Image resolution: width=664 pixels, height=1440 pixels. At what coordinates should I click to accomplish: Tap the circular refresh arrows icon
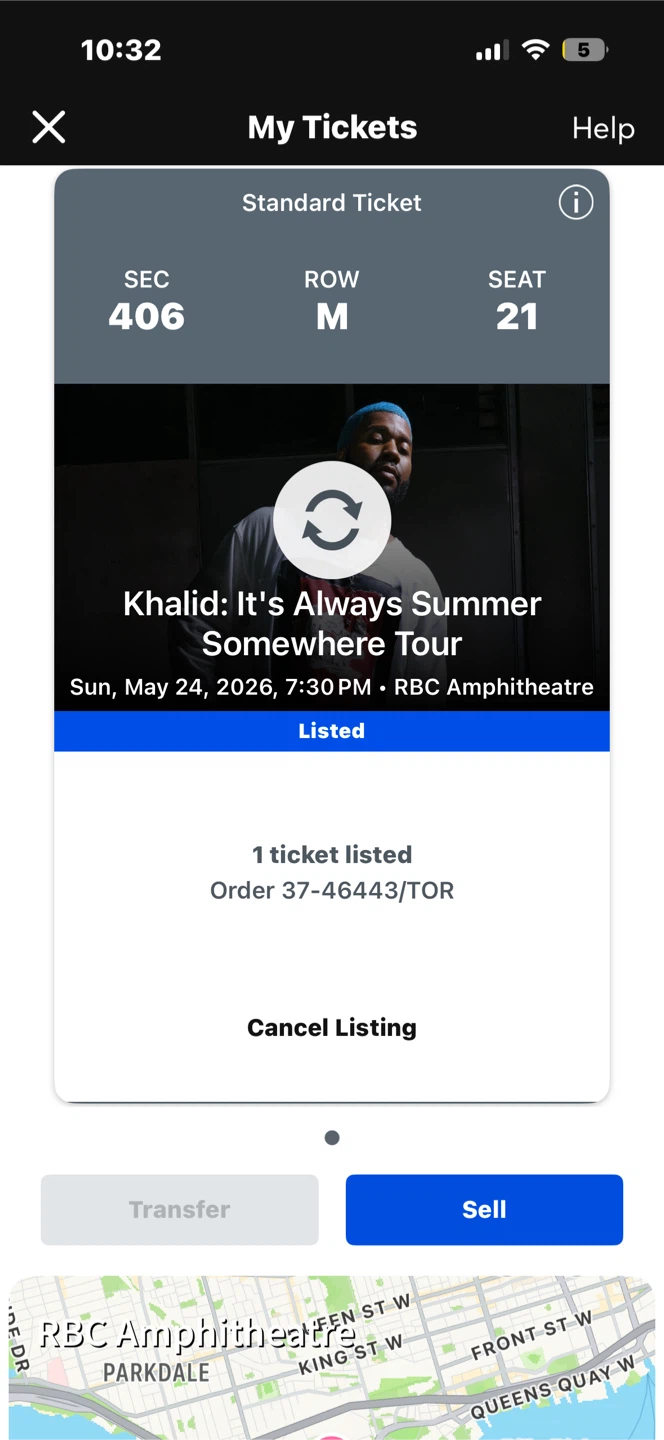point(332,520)
